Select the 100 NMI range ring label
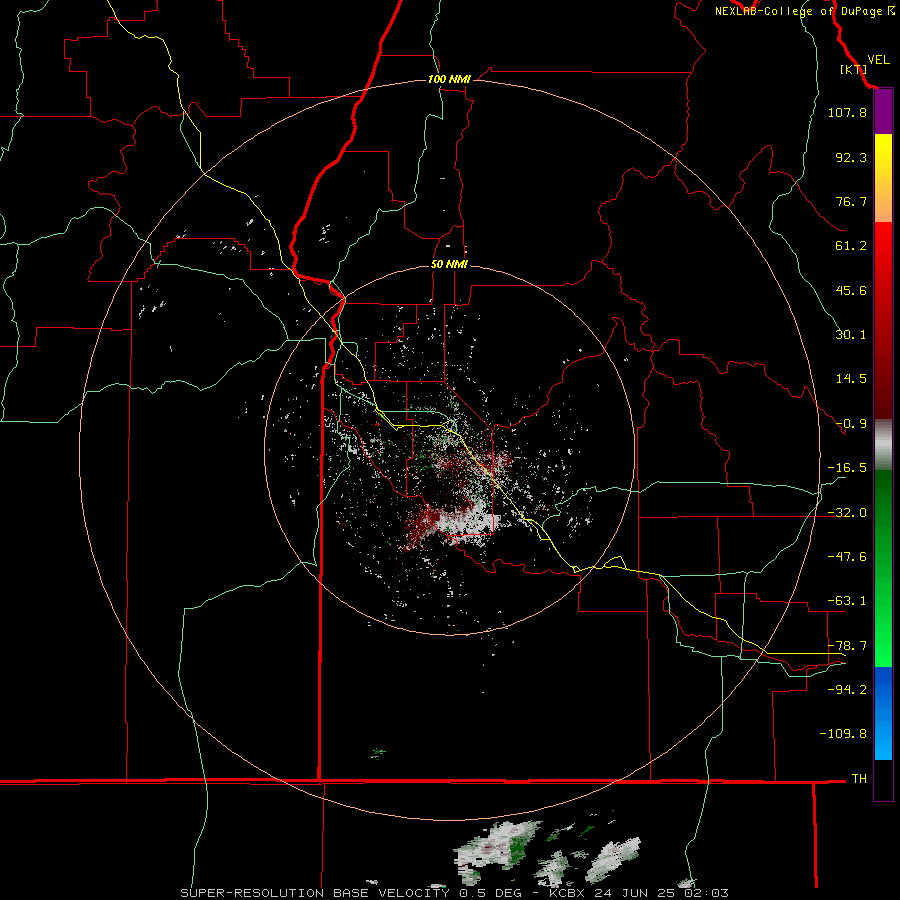Image resolution: width=900 pixels, height=900 pixels. [449, 79]
